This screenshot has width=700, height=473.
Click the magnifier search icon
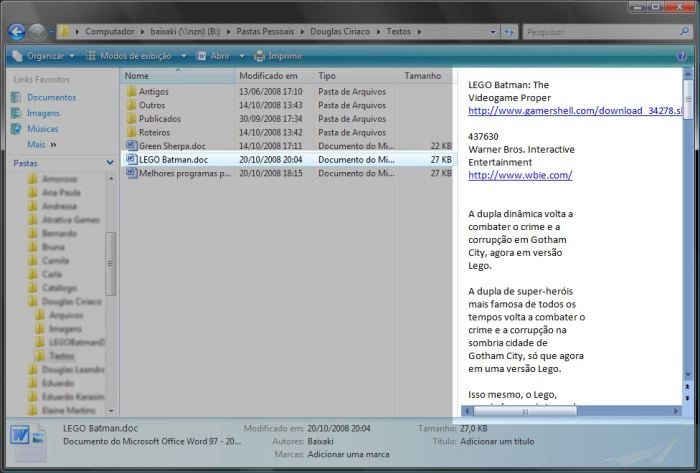tap(684, 31)
